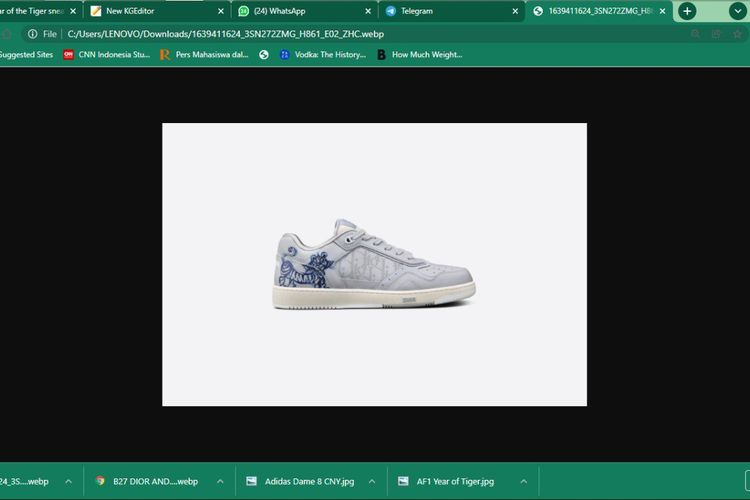The width and height of the screenshot is (750, 500).
Task: Open a new tab with plus button
Action: 687,11
